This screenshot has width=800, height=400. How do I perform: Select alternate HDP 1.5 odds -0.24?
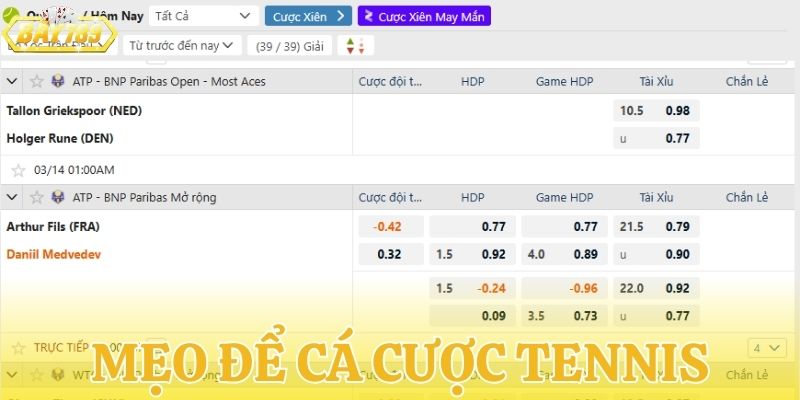click(472, 288)
